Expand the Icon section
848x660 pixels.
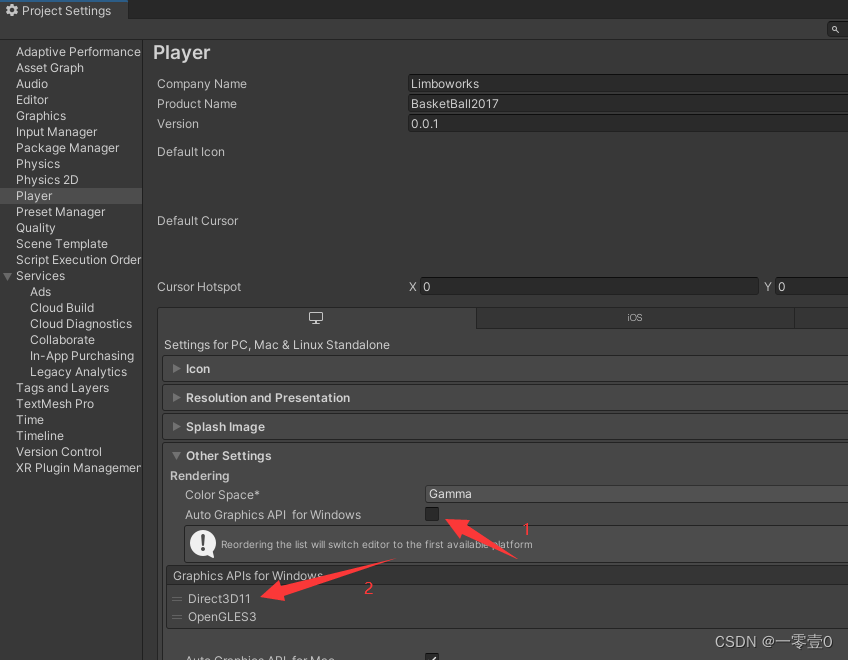(178, 368)
